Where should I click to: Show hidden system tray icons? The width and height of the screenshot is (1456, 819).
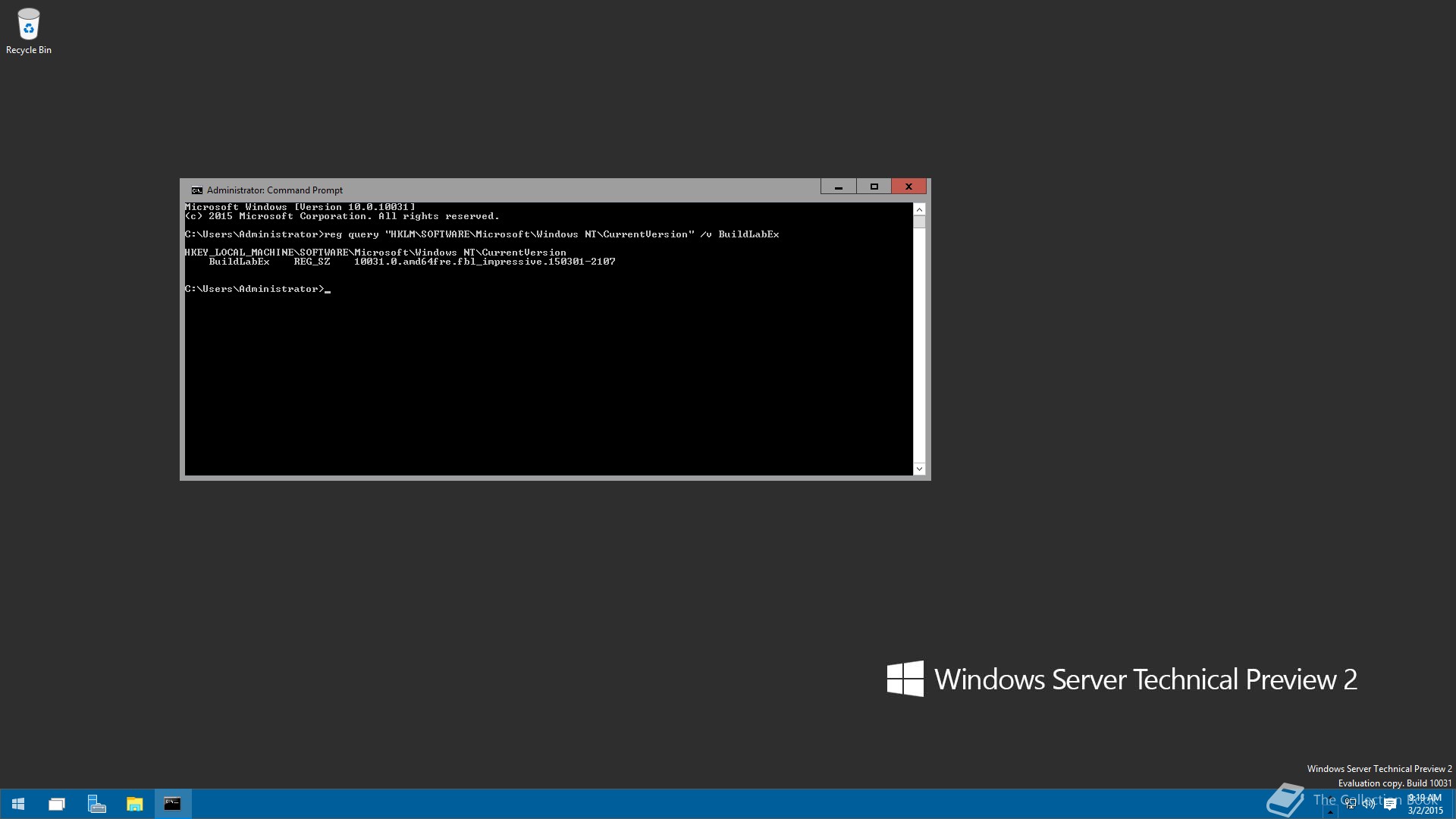coord(1329,811)
